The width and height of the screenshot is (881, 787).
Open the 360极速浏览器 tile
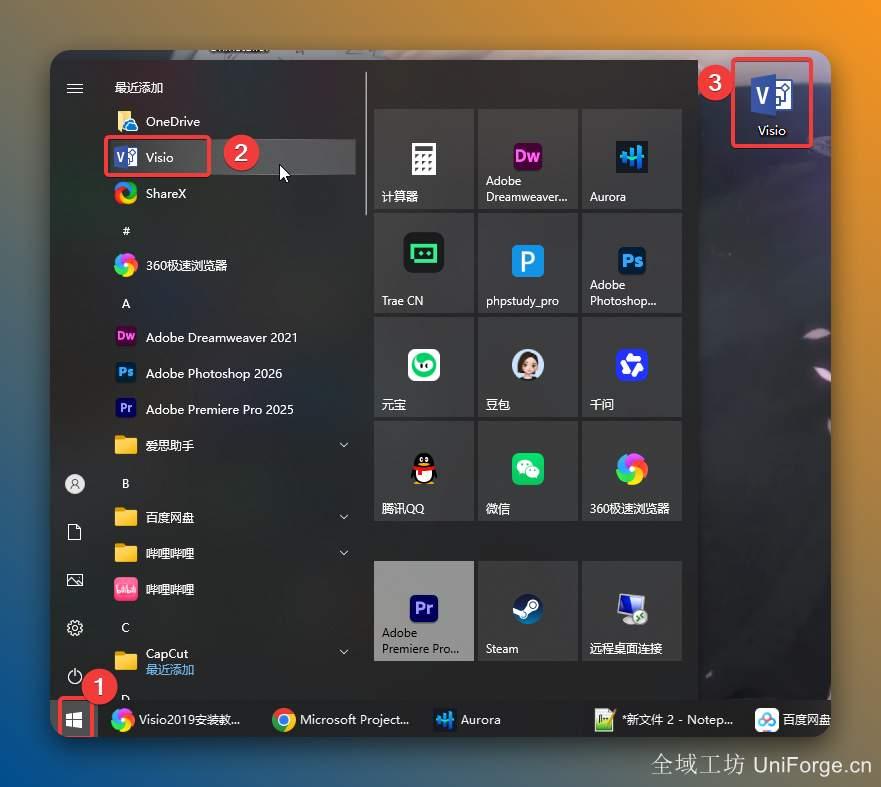(632, 471)
